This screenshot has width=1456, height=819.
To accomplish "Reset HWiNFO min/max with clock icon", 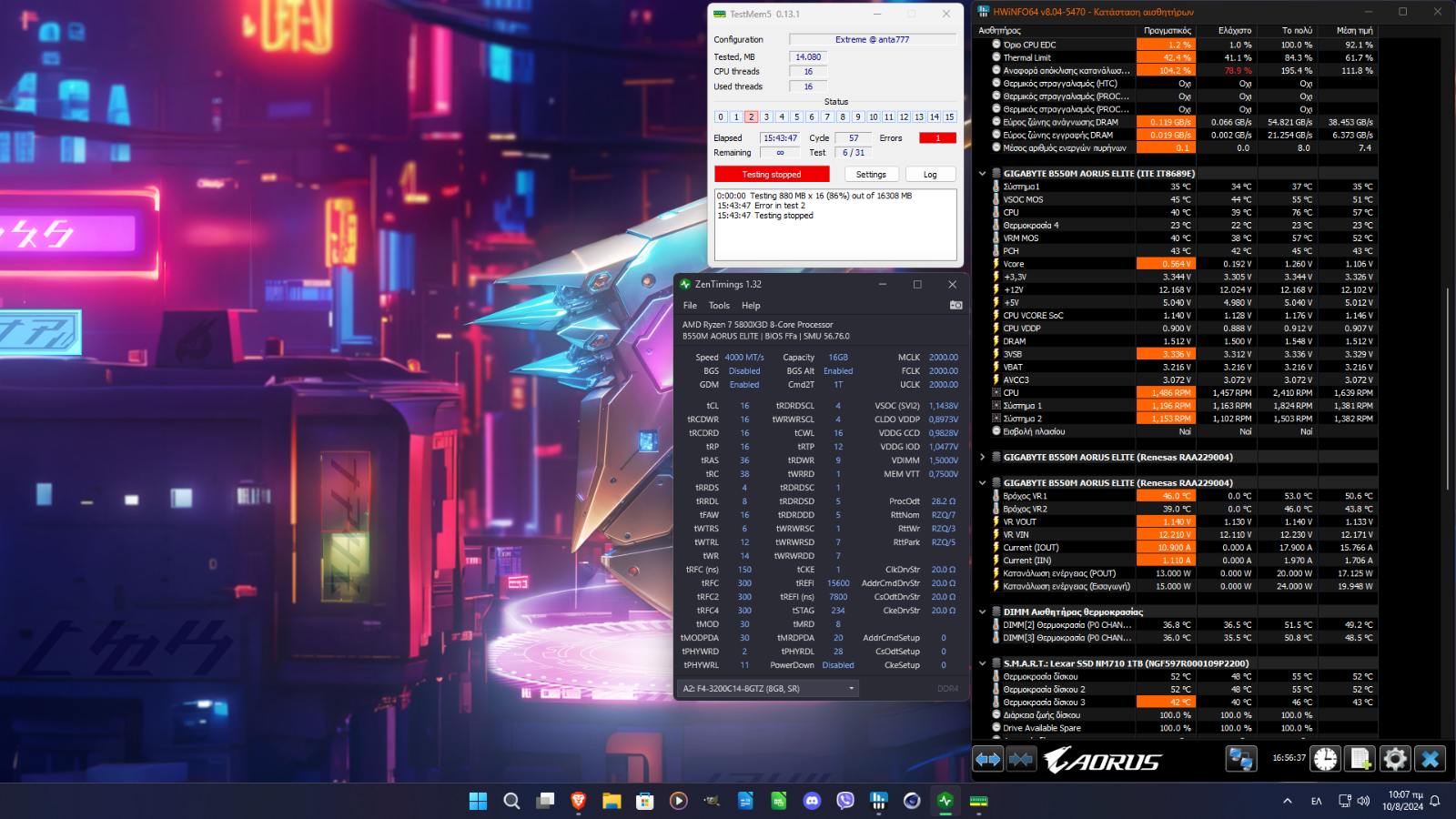I will 1326,758.
